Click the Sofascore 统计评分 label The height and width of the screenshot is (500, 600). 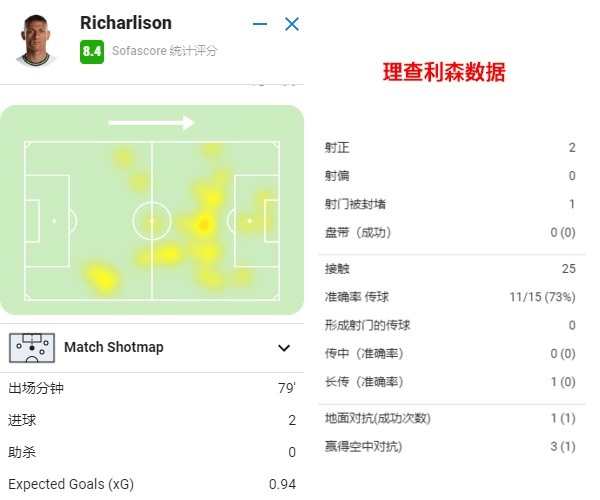[165, 51]
